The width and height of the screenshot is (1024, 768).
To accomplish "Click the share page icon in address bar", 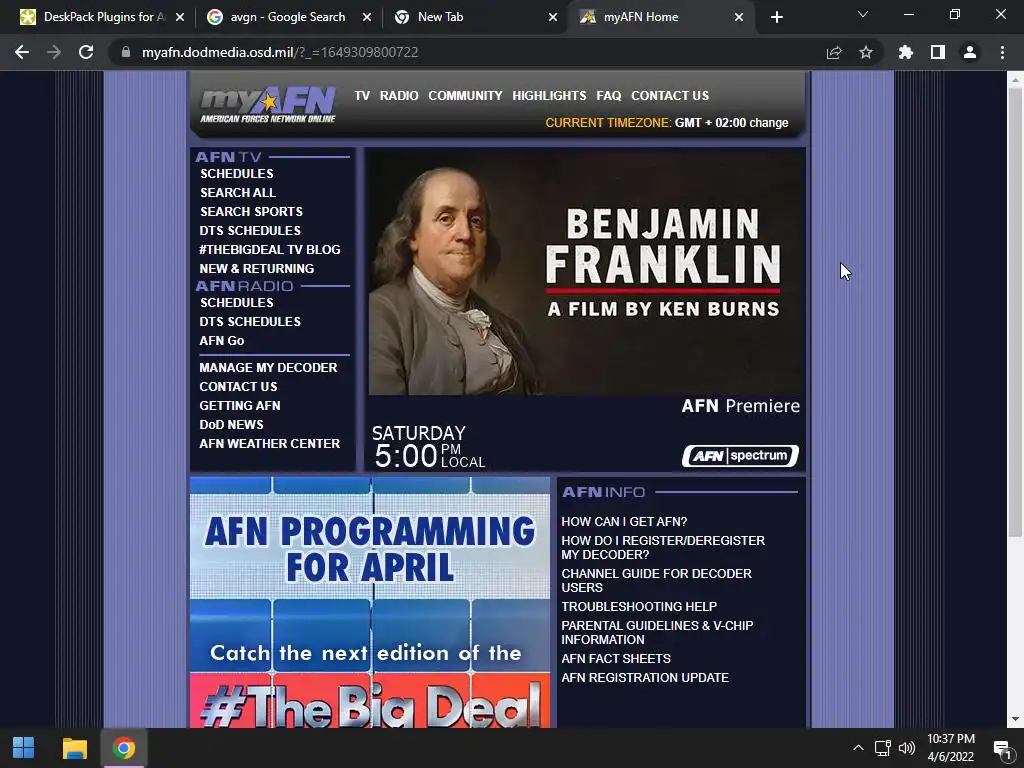I will click(x=834, y=52).
